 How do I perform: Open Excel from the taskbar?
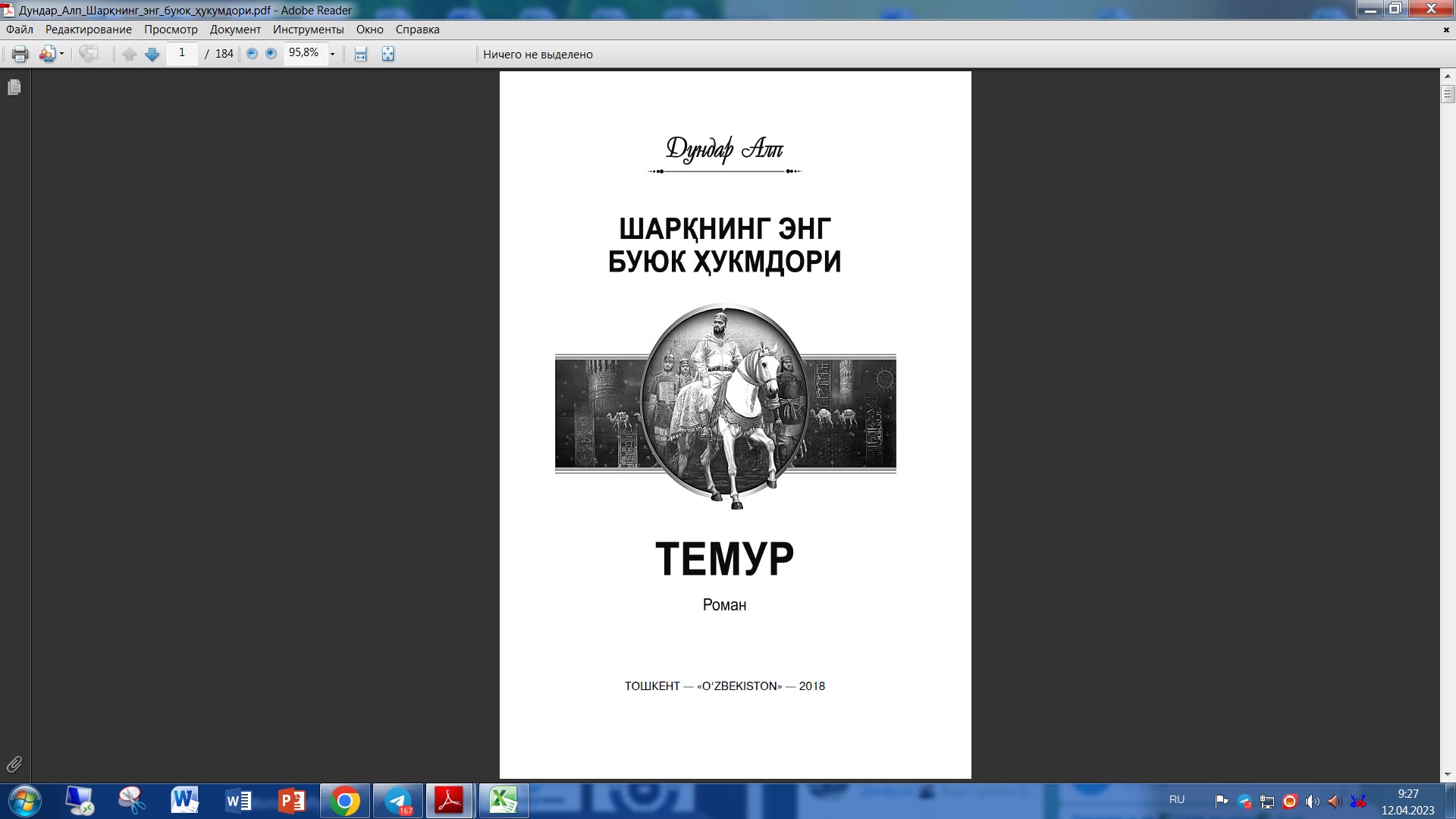point(503,801)
